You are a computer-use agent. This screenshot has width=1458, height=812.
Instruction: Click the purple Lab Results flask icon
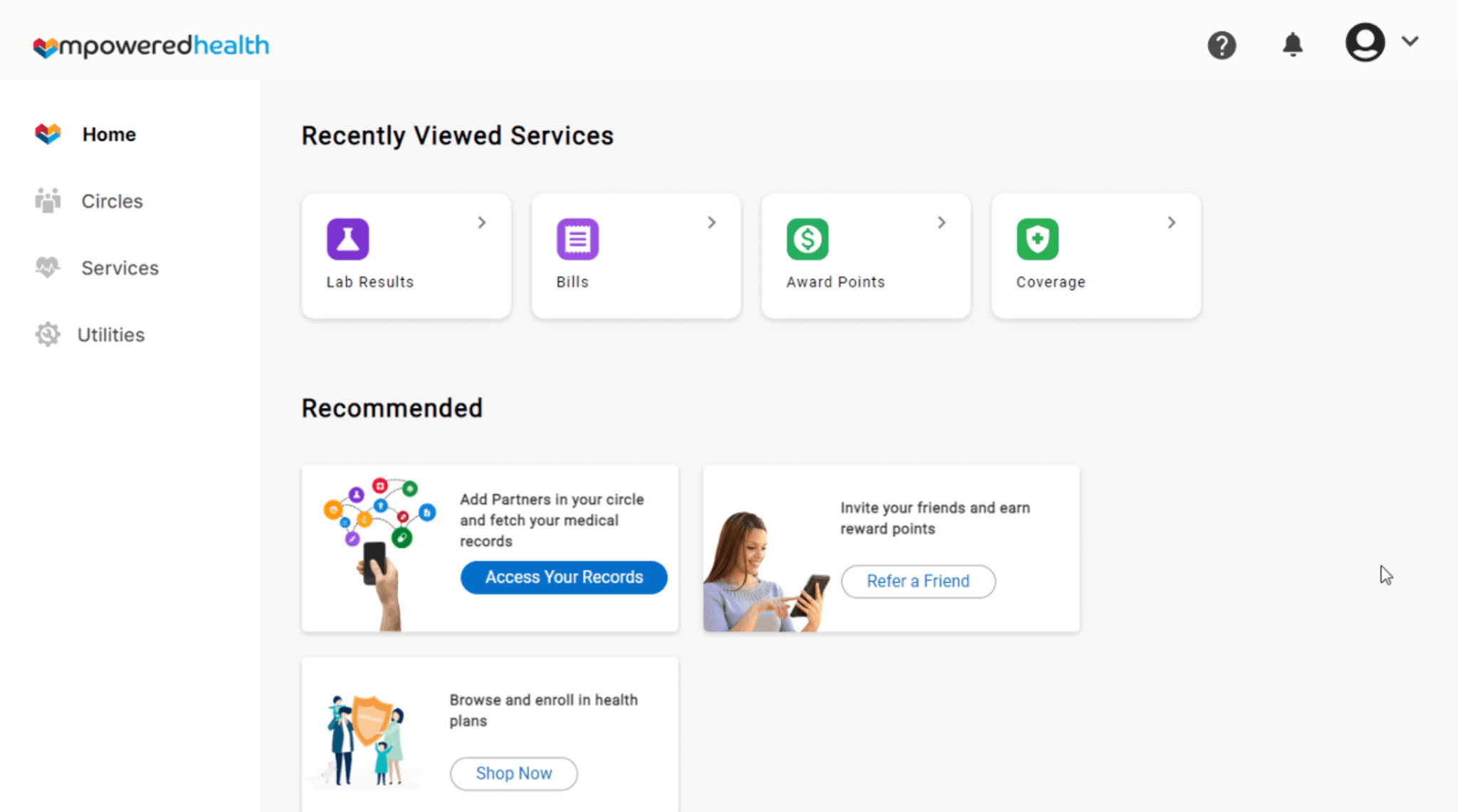[x=347, y=239]
